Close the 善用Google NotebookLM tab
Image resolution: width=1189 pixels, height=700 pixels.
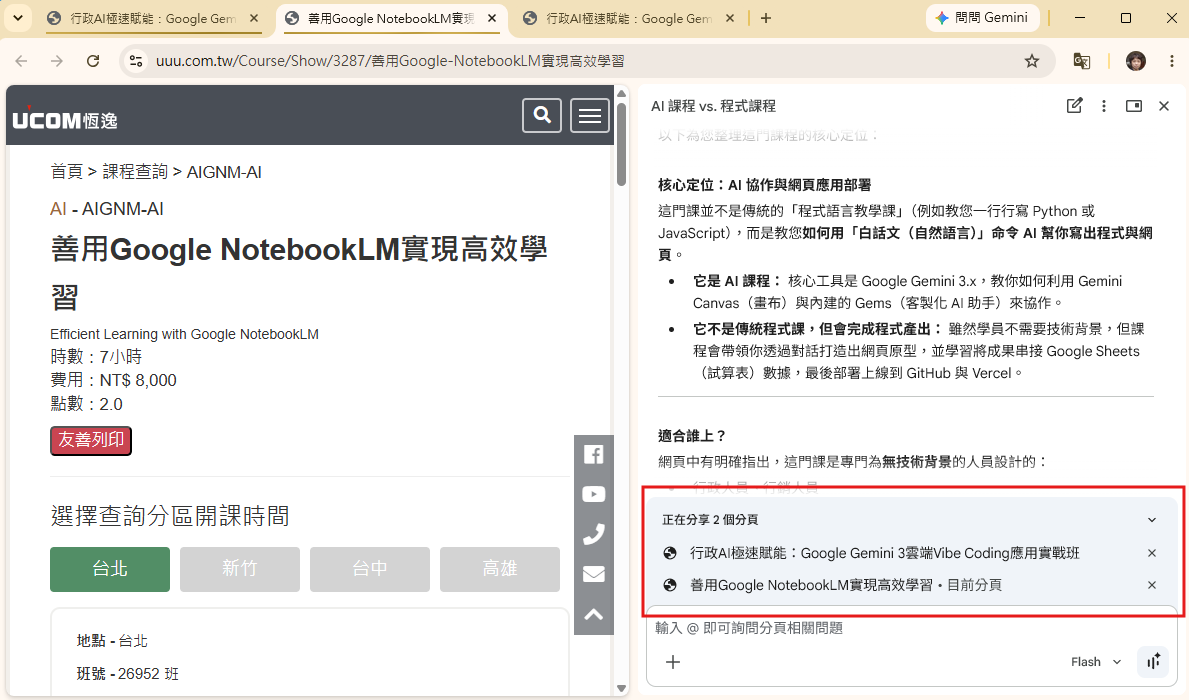pos(491,18)
